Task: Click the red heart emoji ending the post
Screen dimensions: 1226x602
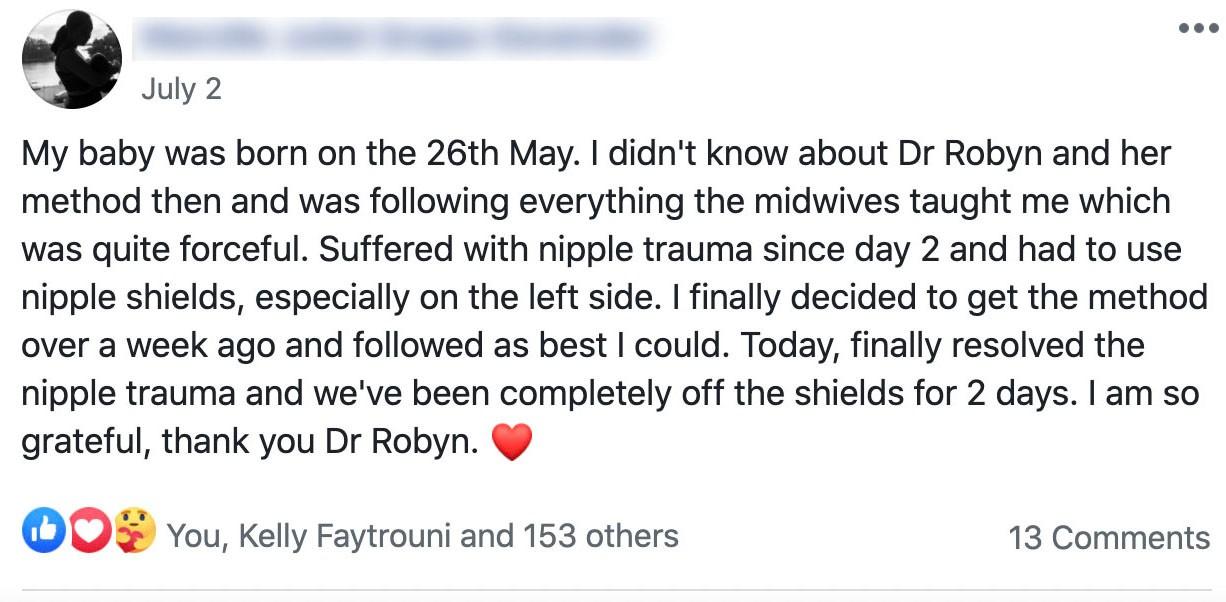Action: (511, 442)
